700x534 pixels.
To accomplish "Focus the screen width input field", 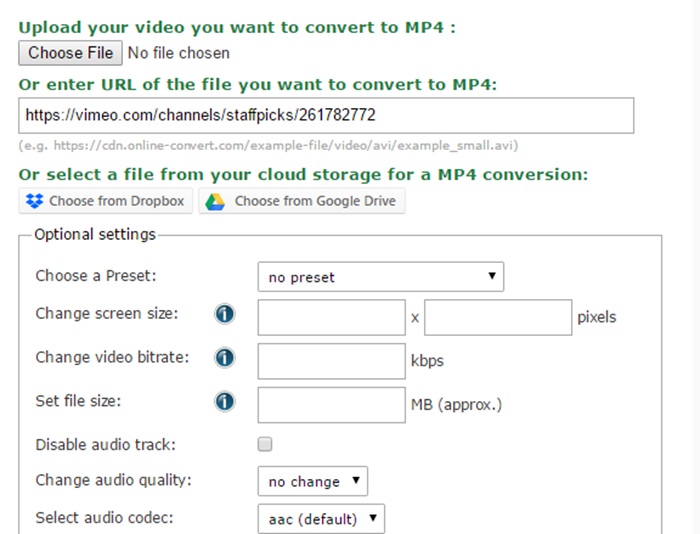I will click(332, 317).
